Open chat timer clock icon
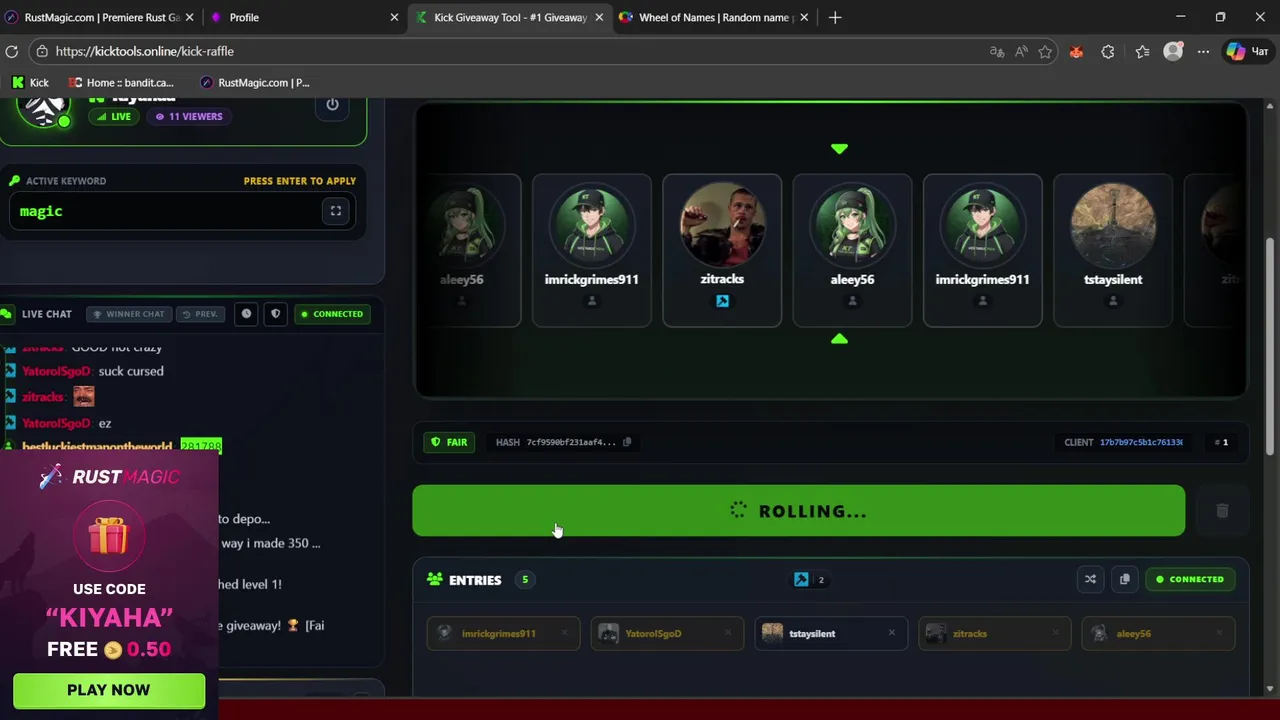 point(246,314)
